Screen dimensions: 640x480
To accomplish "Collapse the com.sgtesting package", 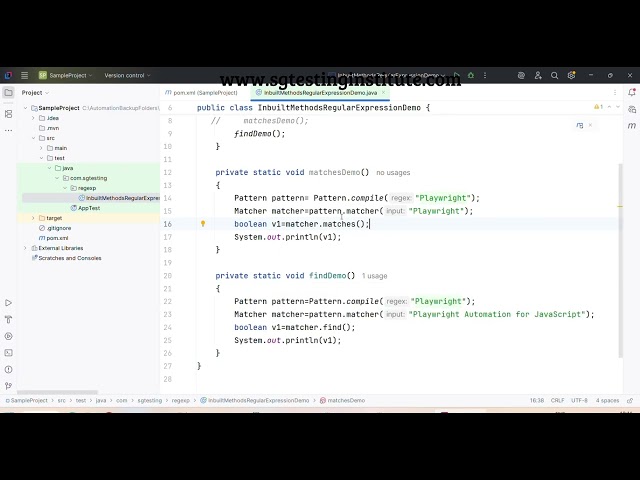I will click(x=57, y=178).
